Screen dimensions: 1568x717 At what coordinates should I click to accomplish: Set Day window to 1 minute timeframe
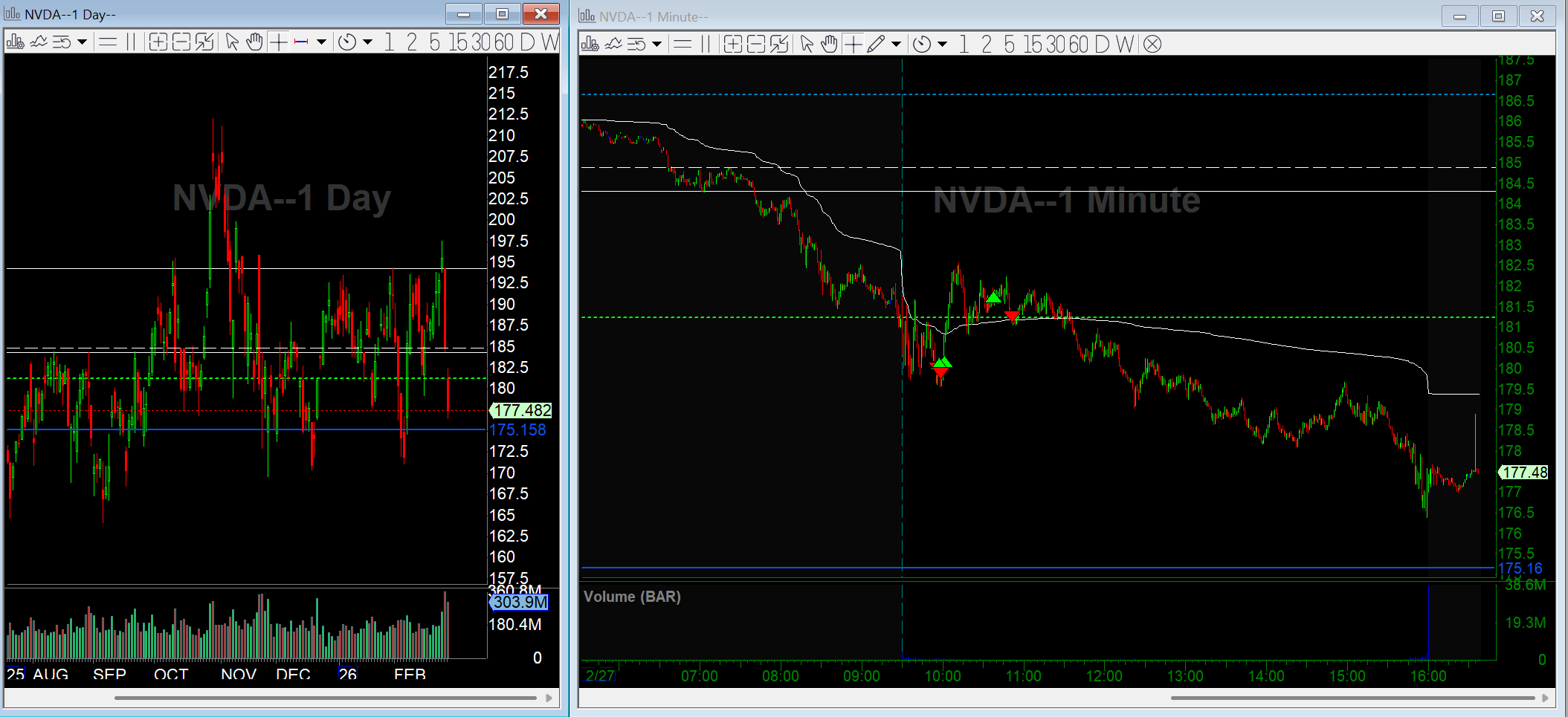(x=389, y=42)
